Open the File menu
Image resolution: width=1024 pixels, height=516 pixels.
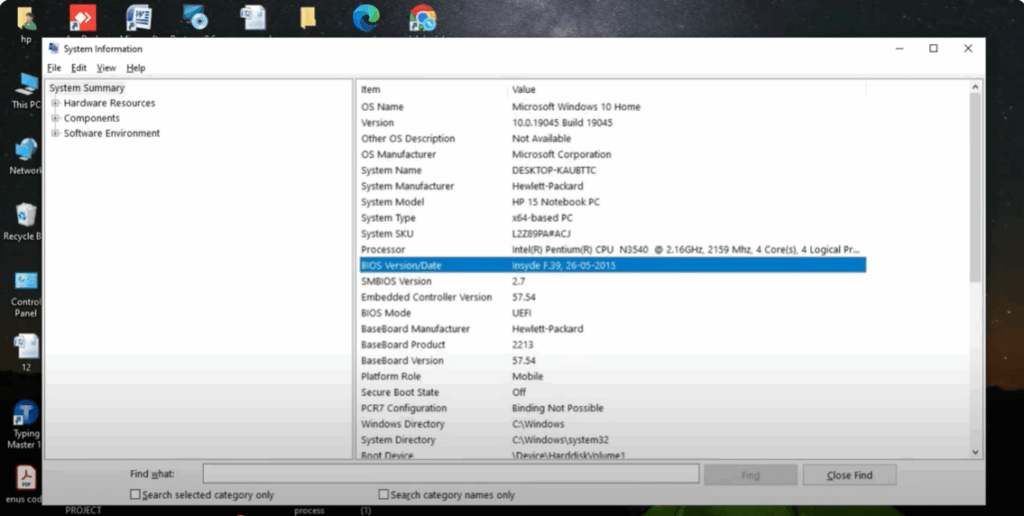pos(54,68)
